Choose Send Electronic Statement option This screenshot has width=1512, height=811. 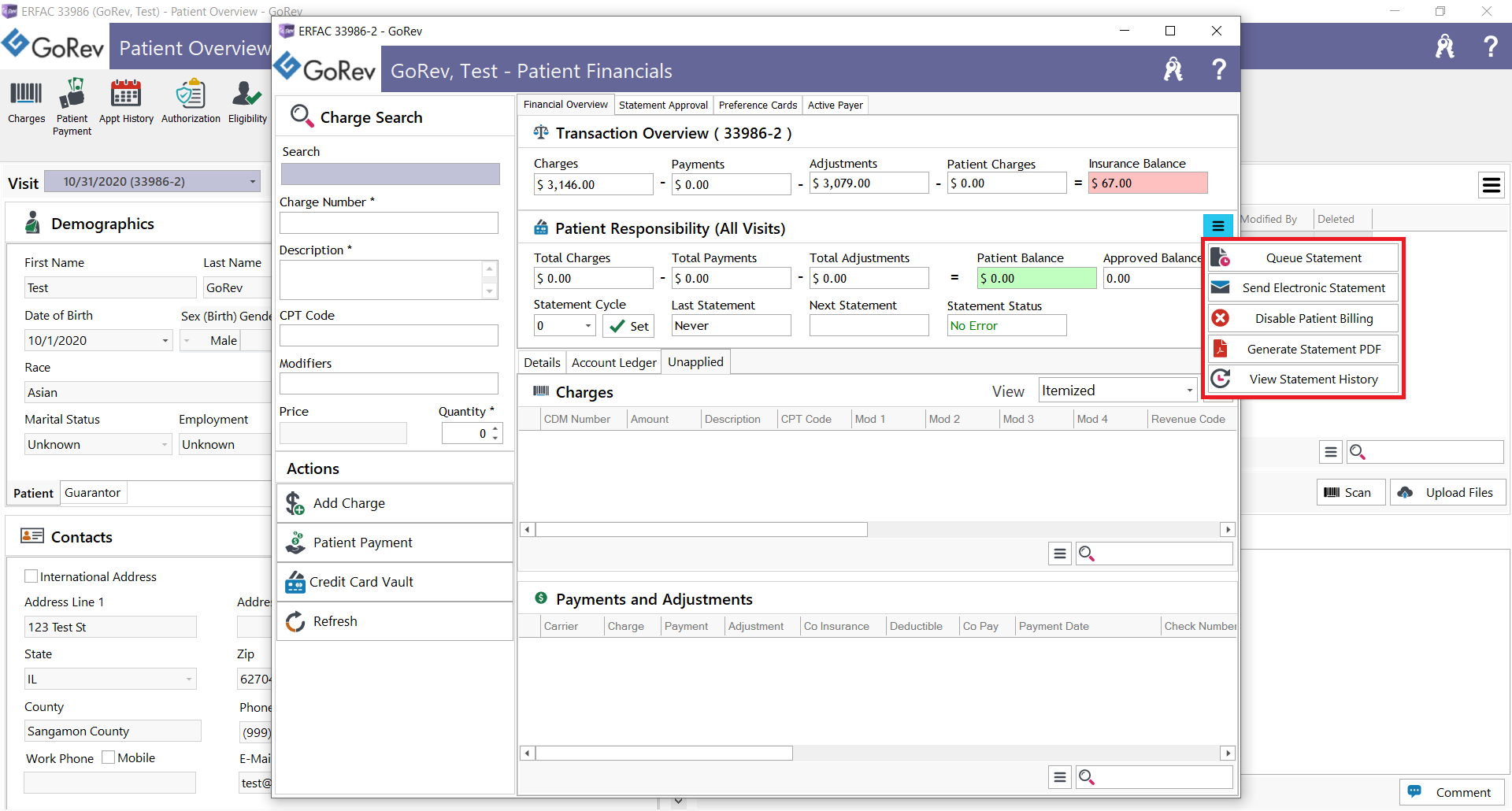1303,287
